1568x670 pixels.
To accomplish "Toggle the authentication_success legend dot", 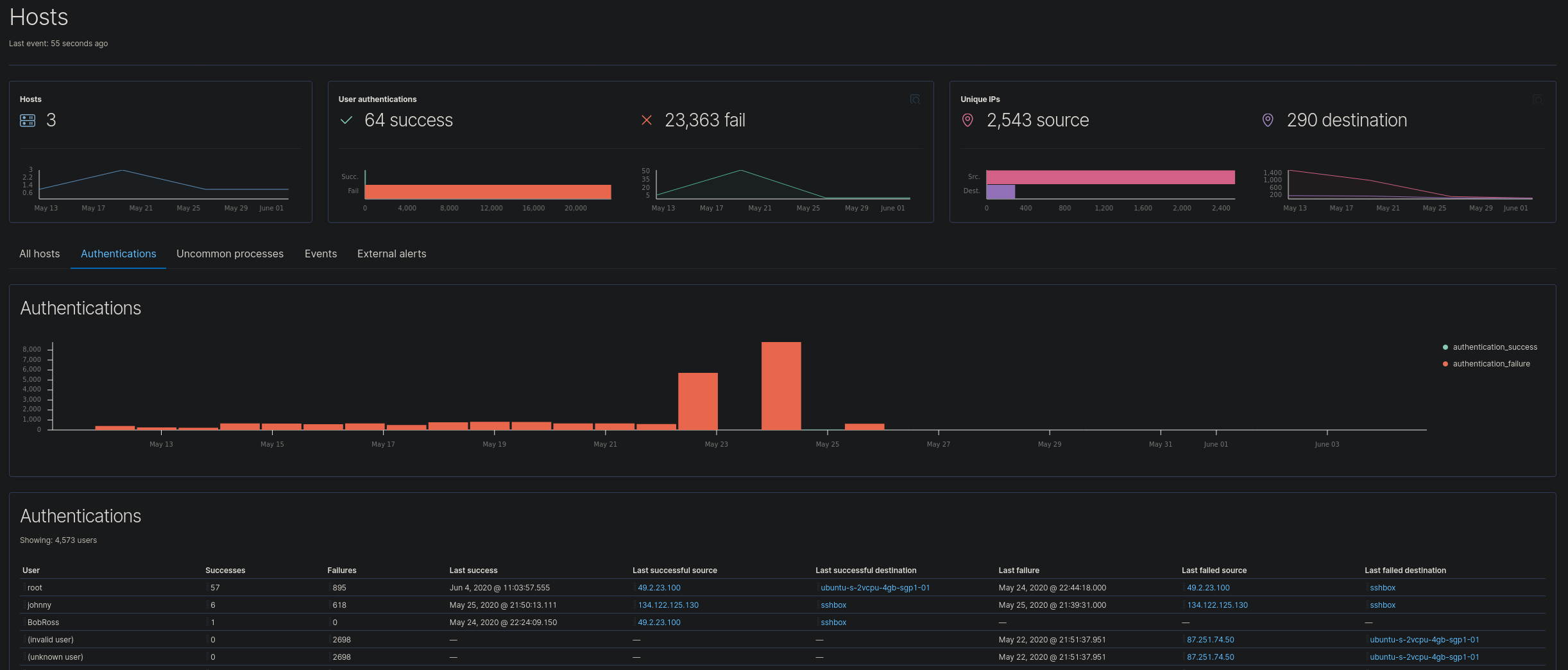I will (x=1445, y=347).
